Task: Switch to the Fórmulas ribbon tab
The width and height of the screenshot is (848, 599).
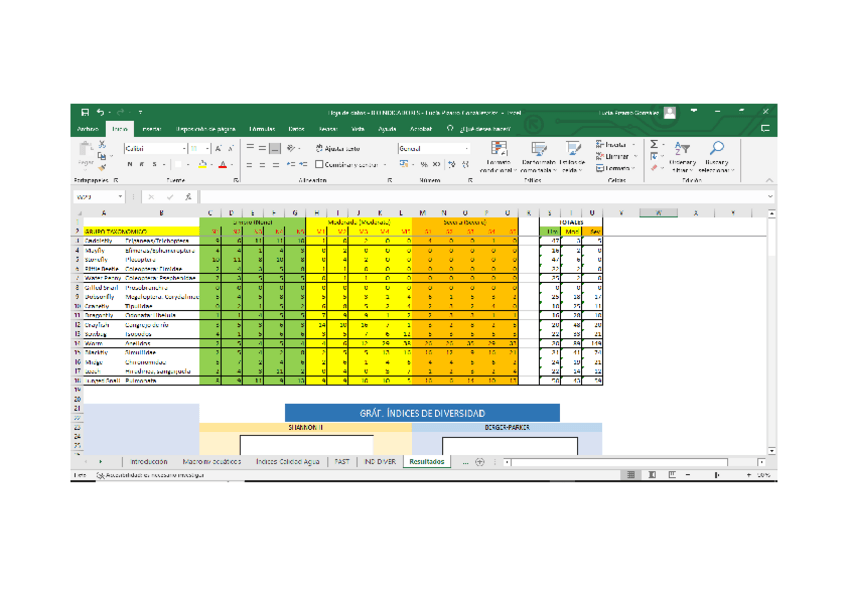Action: [x=262, y=129]
